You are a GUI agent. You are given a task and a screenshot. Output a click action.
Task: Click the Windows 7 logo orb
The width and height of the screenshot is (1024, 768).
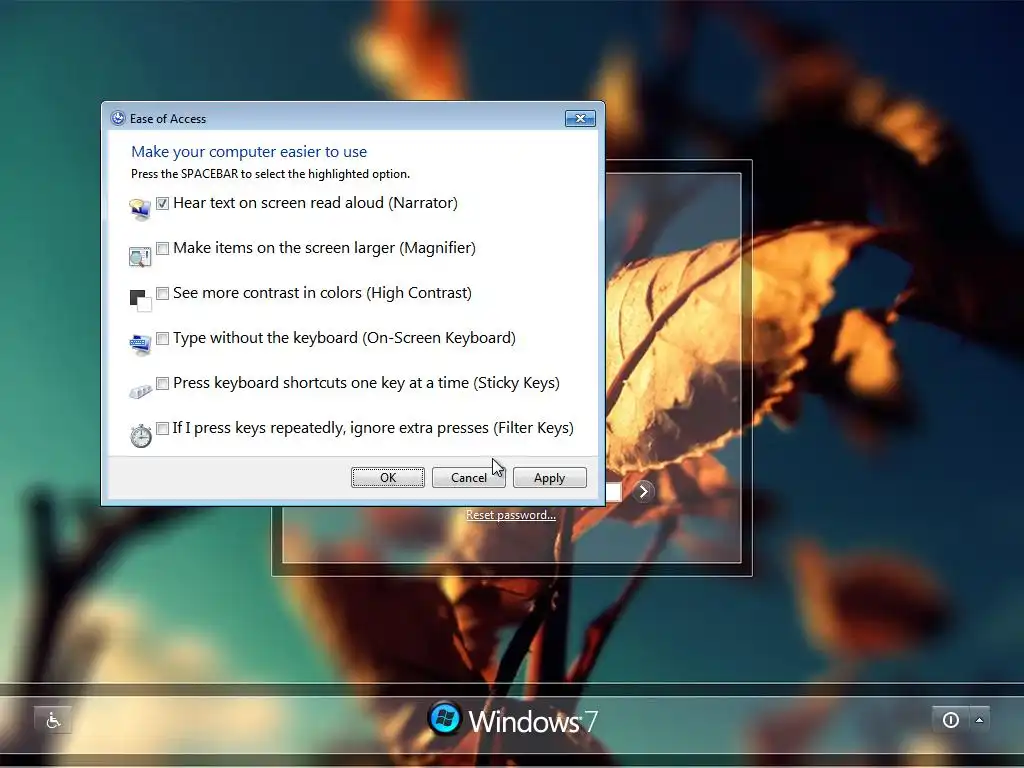point(445,719)
